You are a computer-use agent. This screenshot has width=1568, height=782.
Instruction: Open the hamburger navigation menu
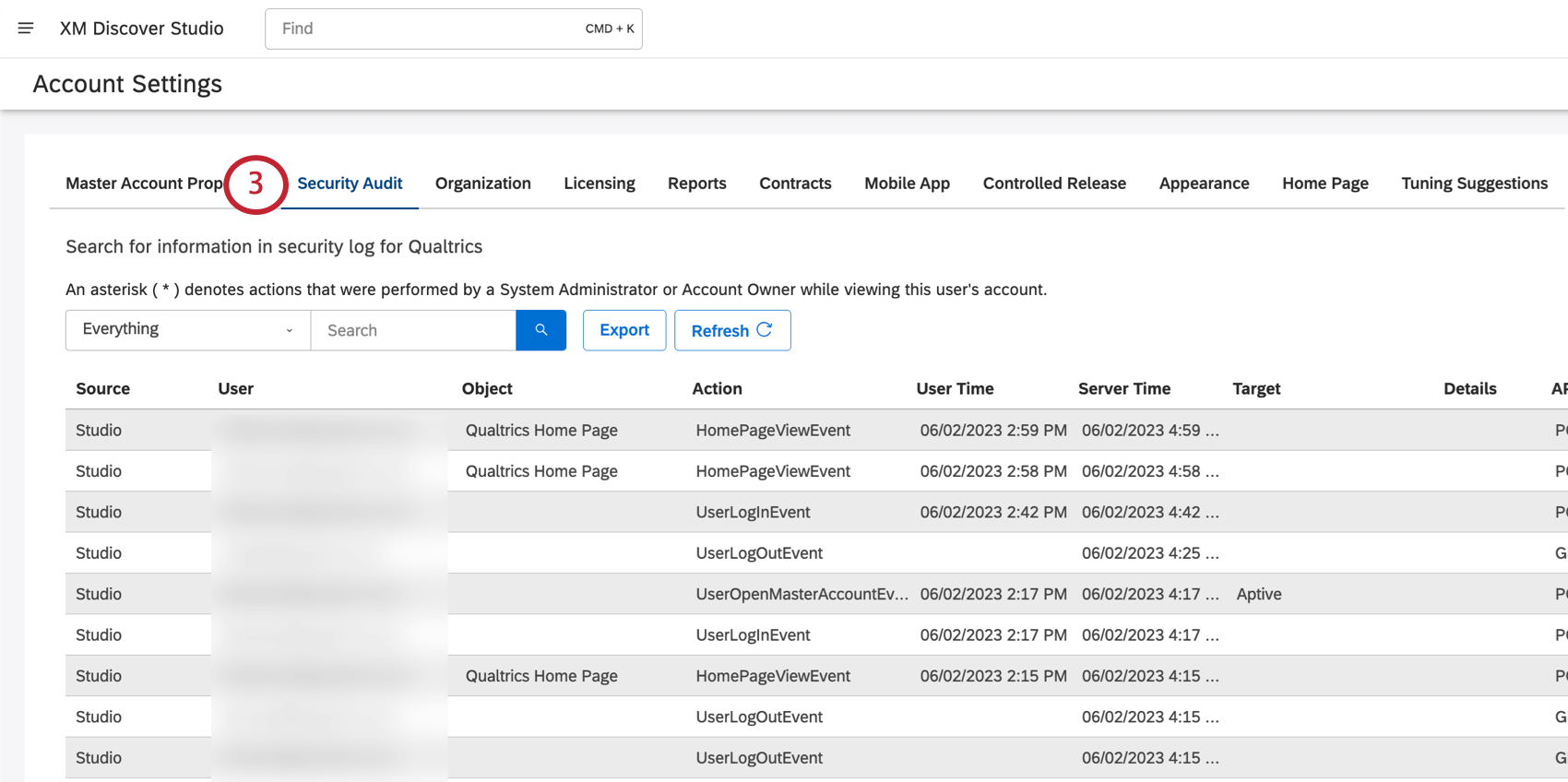26,29
